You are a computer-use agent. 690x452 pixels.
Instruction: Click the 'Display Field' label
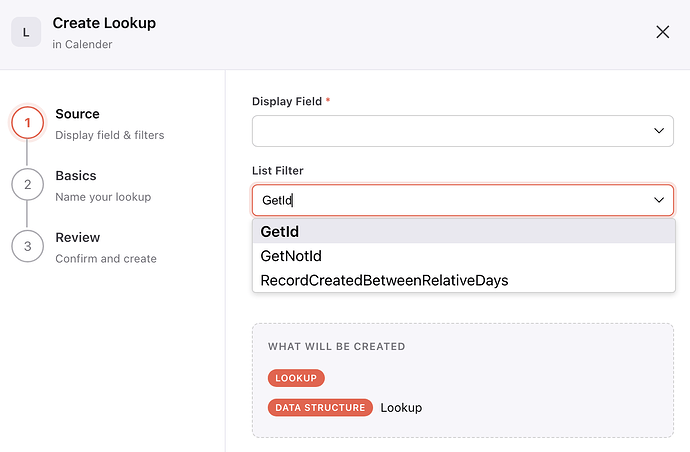pos(287,101)
